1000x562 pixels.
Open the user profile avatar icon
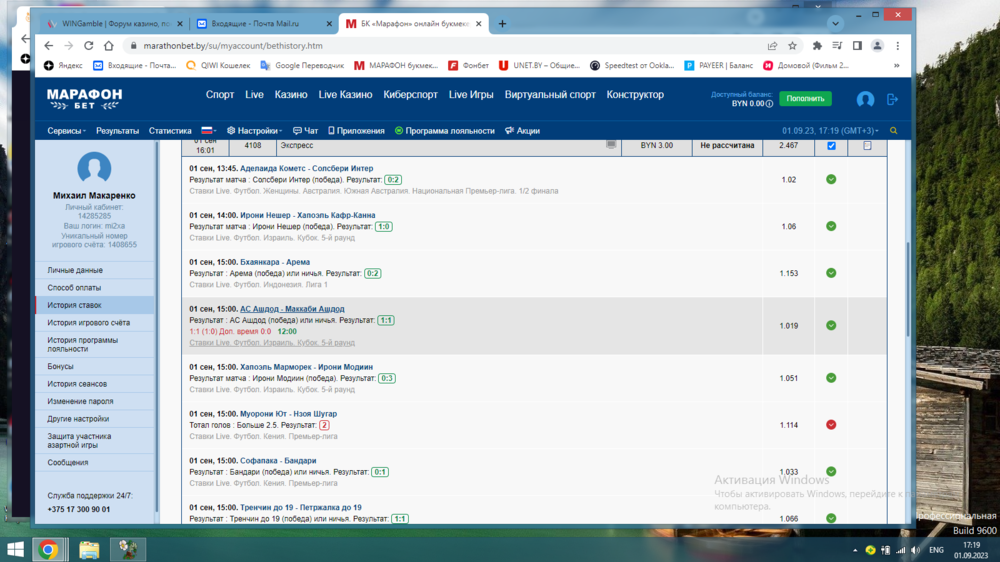tap(865, 99)
